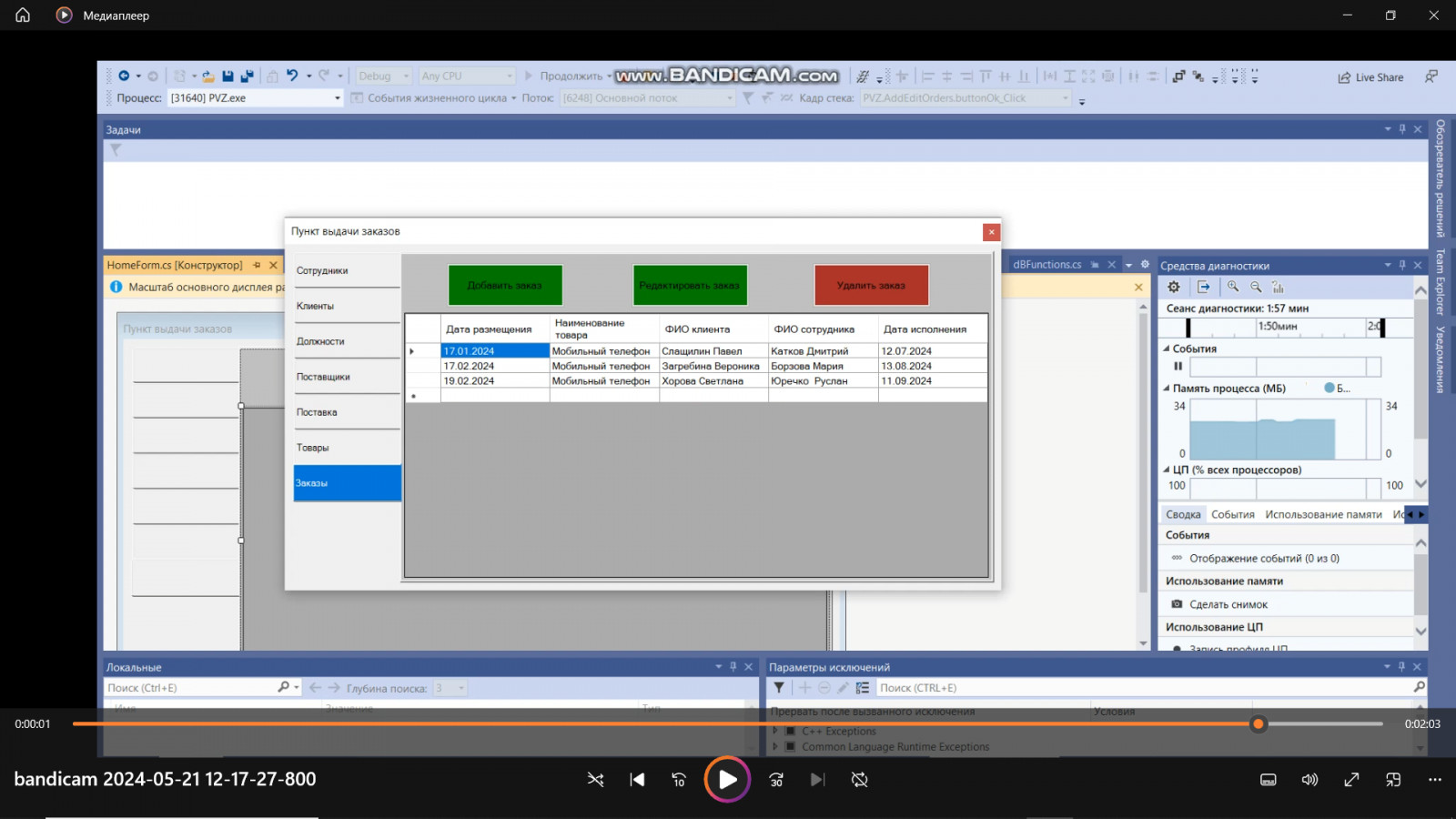Open the Кадр стека stack frame dropdown
The image size is (1456, 819).
[966, 98]
